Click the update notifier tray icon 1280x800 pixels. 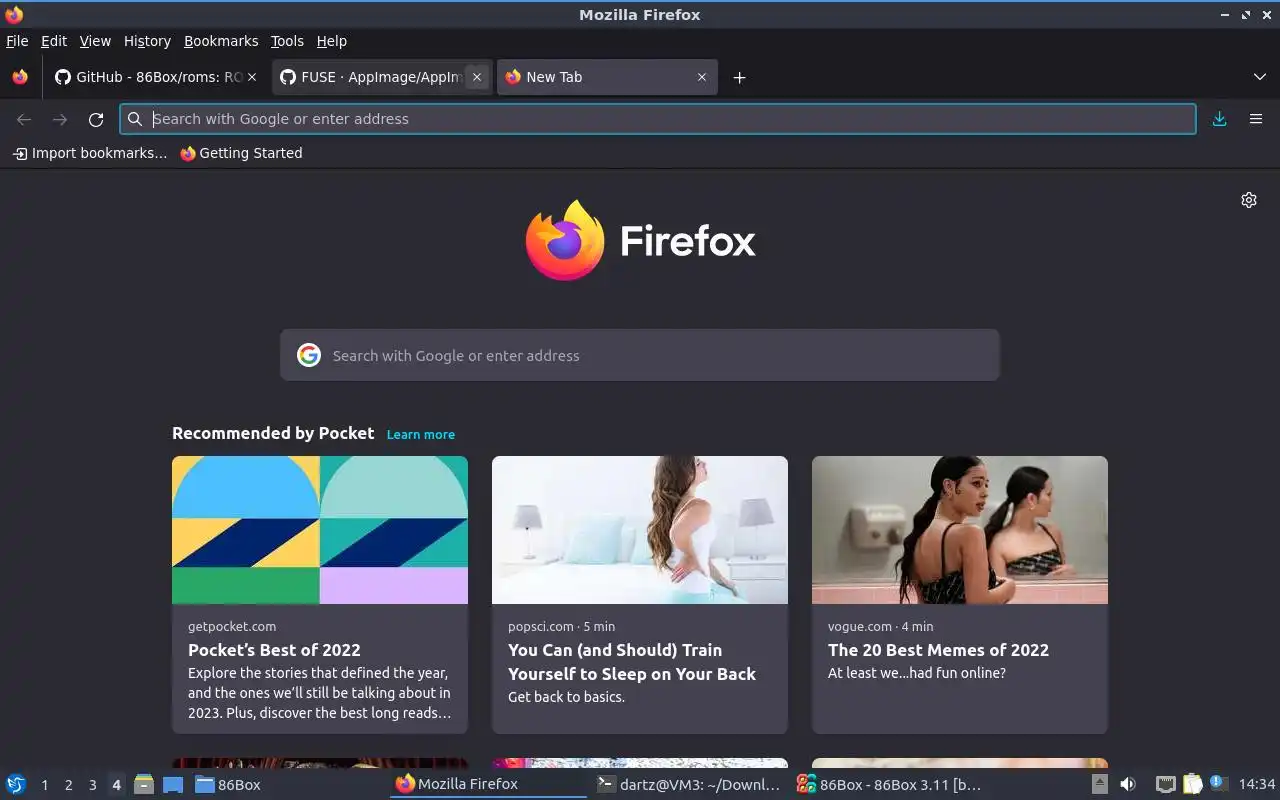pos(1218,783)
